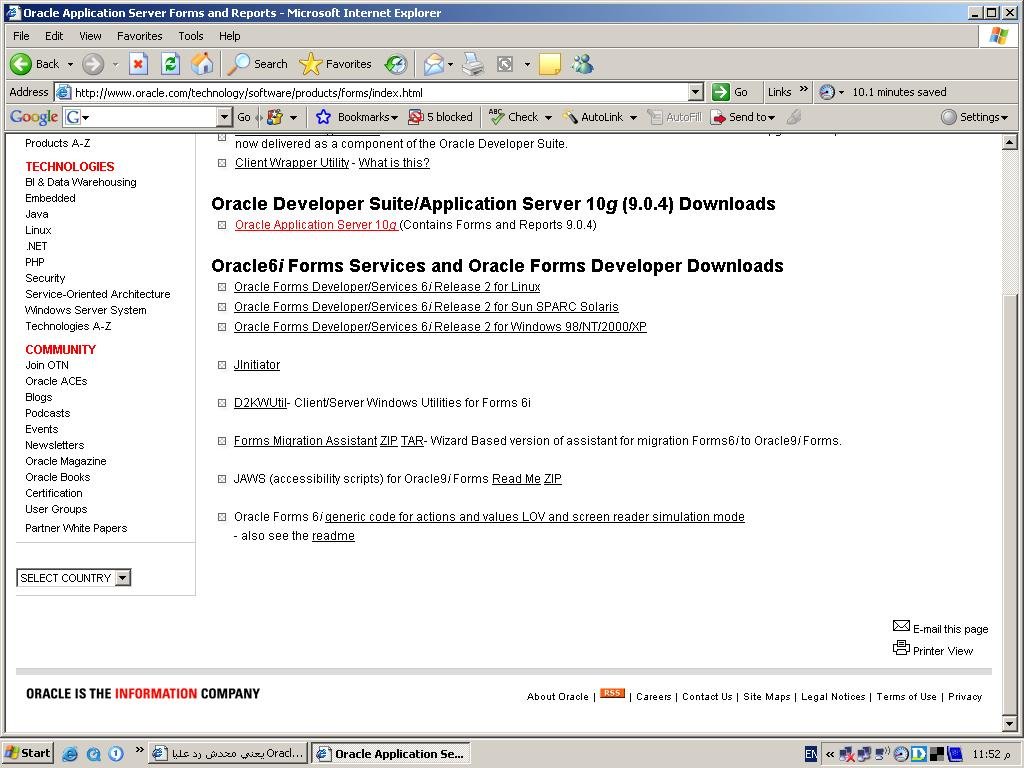Click the Forward arrow icon
This screenshot has height=768, width=1024.
click(93, 64)
